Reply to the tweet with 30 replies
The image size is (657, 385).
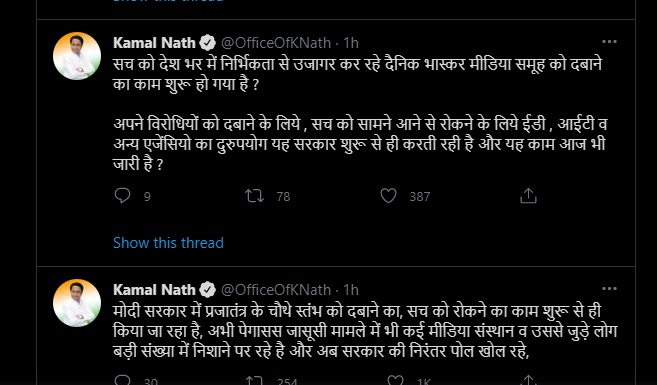click(x=122, y=380)
